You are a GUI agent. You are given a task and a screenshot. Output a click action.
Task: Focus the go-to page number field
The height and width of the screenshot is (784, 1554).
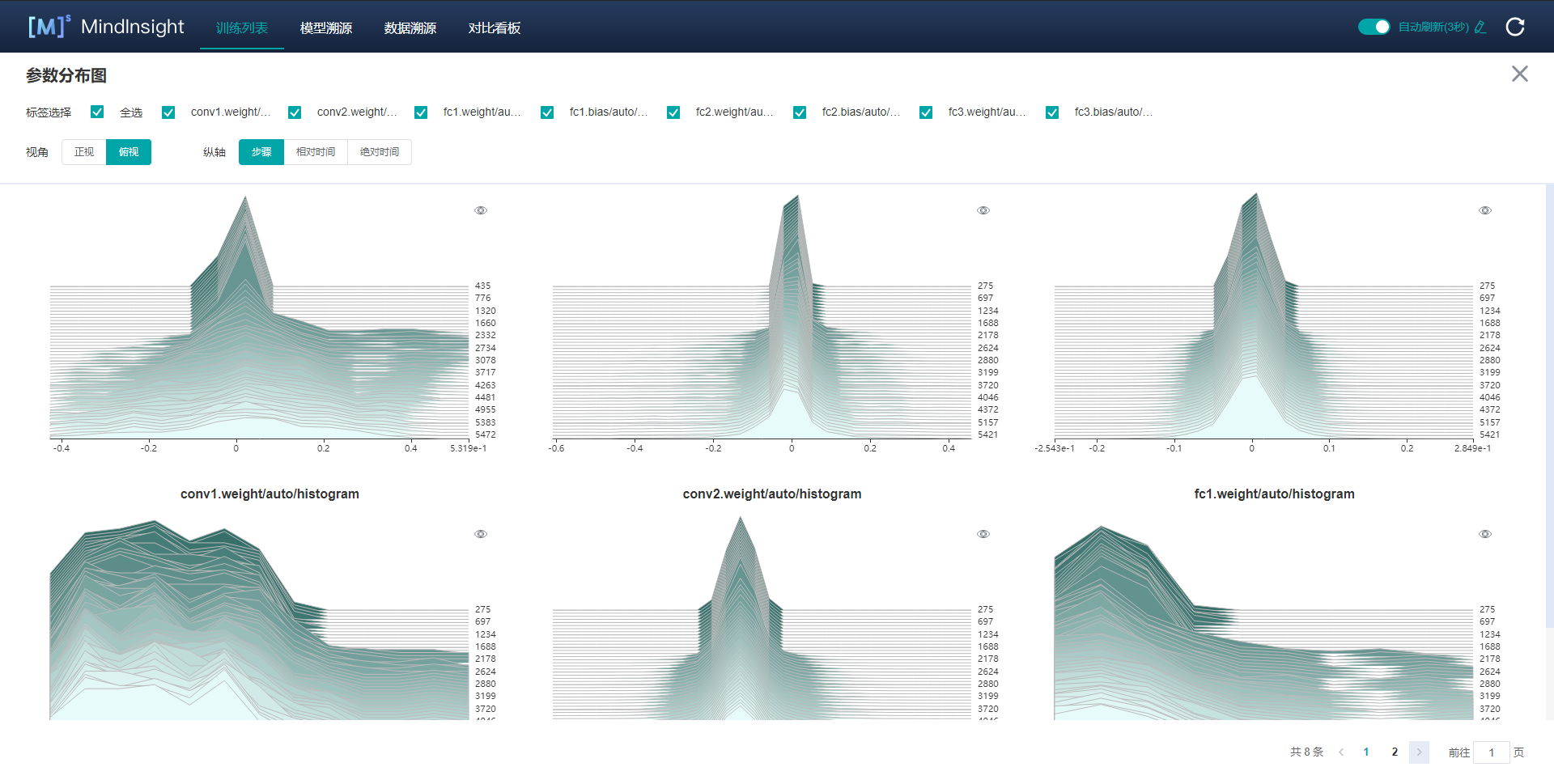coord(1491,752)
